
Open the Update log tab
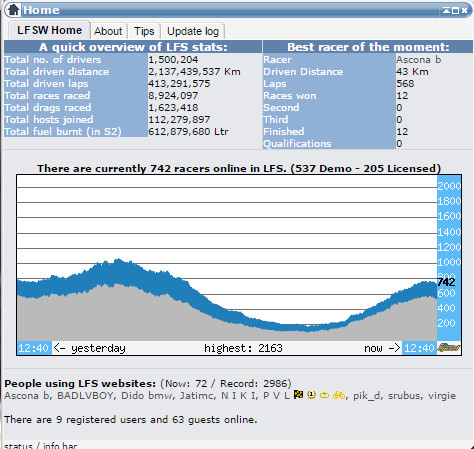click(x=193, y=31)
